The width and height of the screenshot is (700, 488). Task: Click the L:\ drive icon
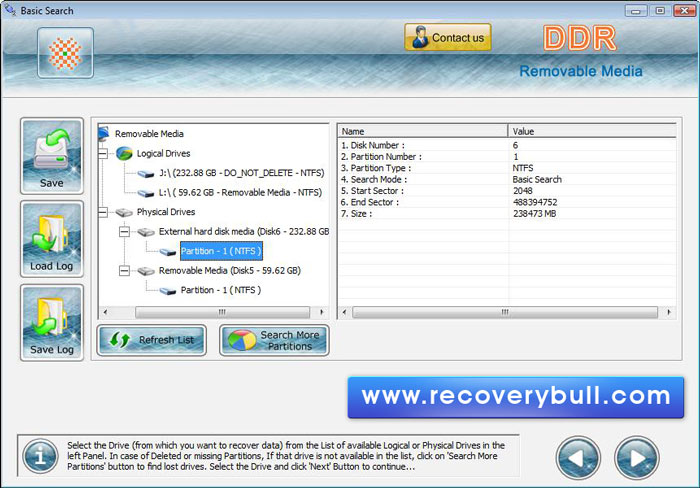pos(146,193)
